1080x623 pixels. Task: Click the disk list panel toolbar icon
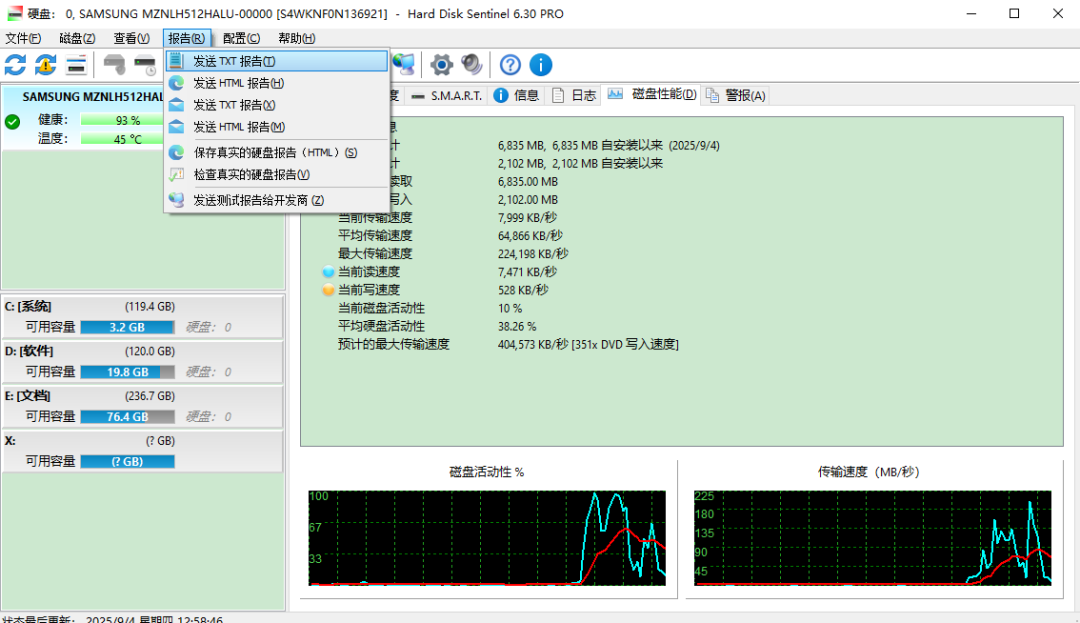pos(76,65)
